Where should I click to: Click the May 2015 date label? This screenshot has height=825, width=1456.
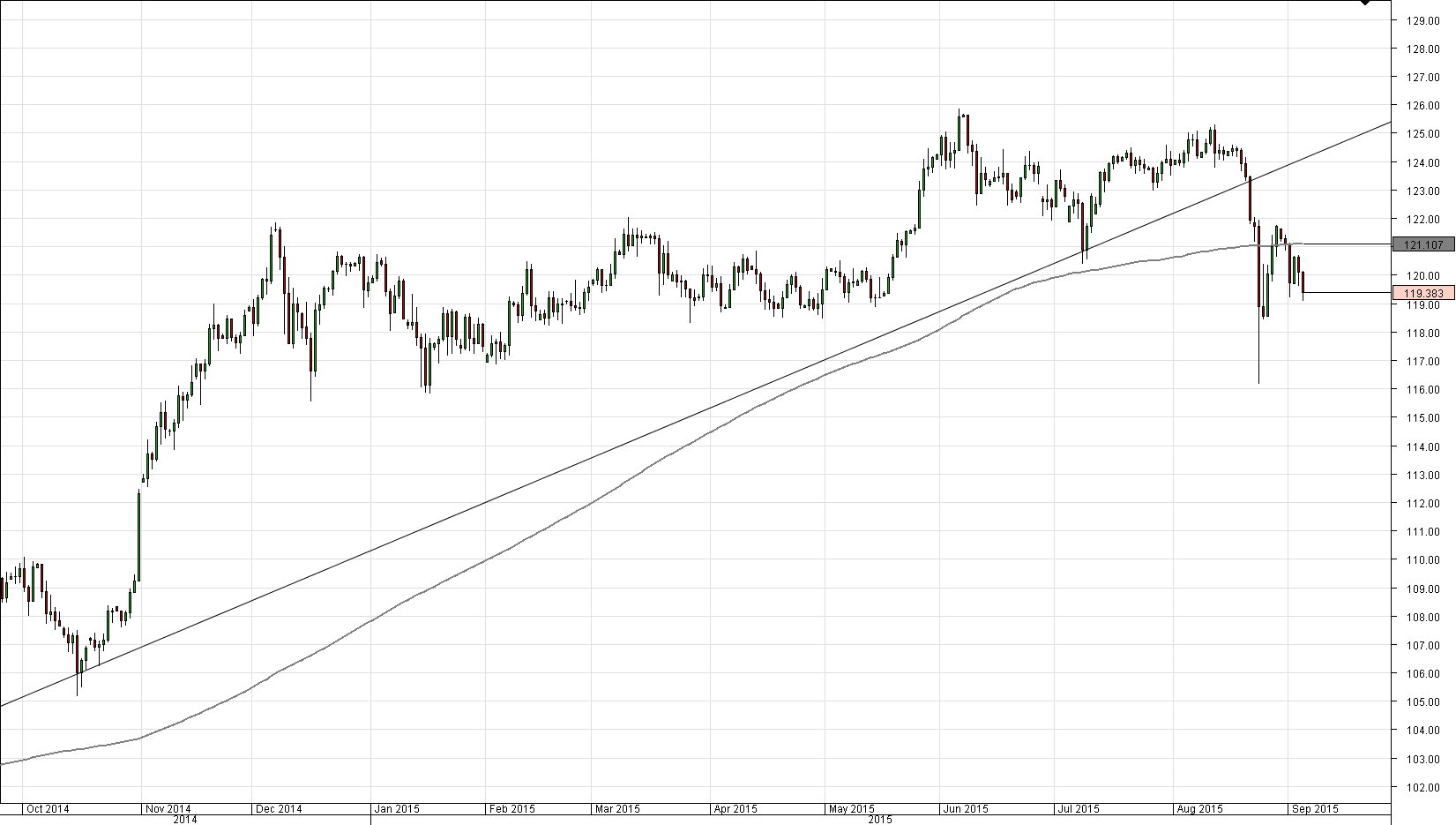852,808
